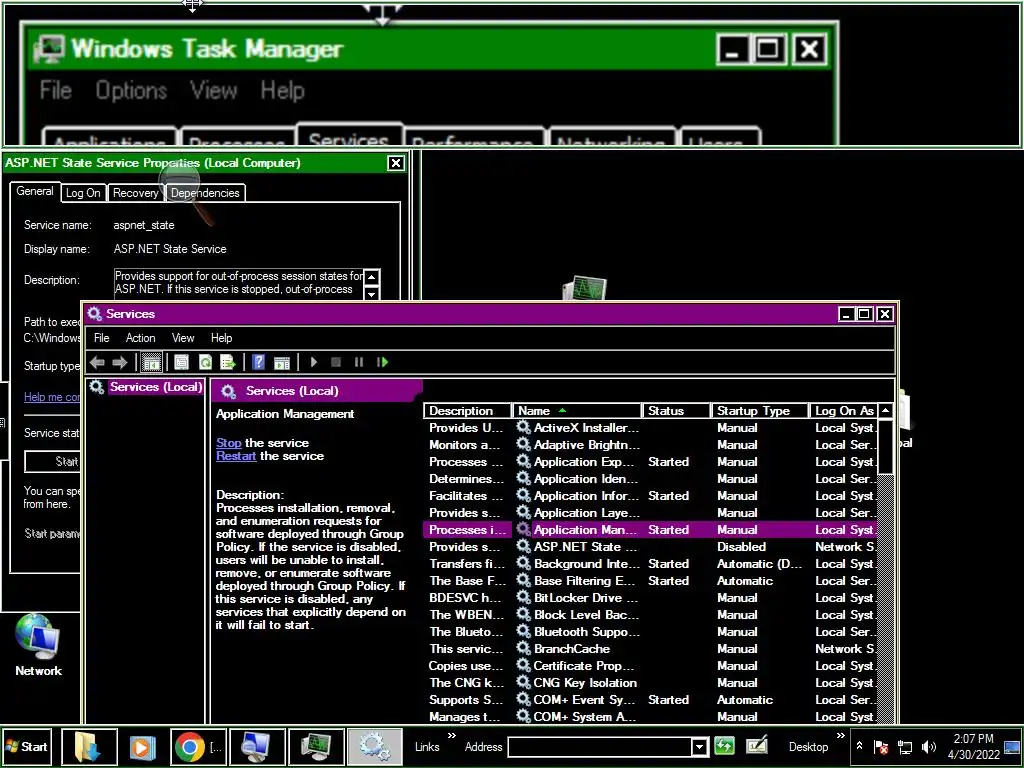1024x768 pixels.
Task: Click the Action Center flag tray icon
Action: click(x=881, y=747)
